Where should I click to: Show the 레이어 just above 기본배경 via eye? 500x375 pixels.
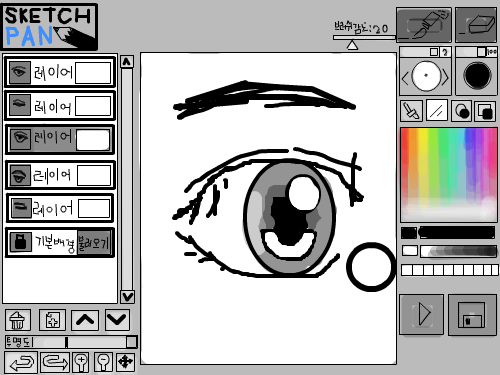click(x=21, y=208)
